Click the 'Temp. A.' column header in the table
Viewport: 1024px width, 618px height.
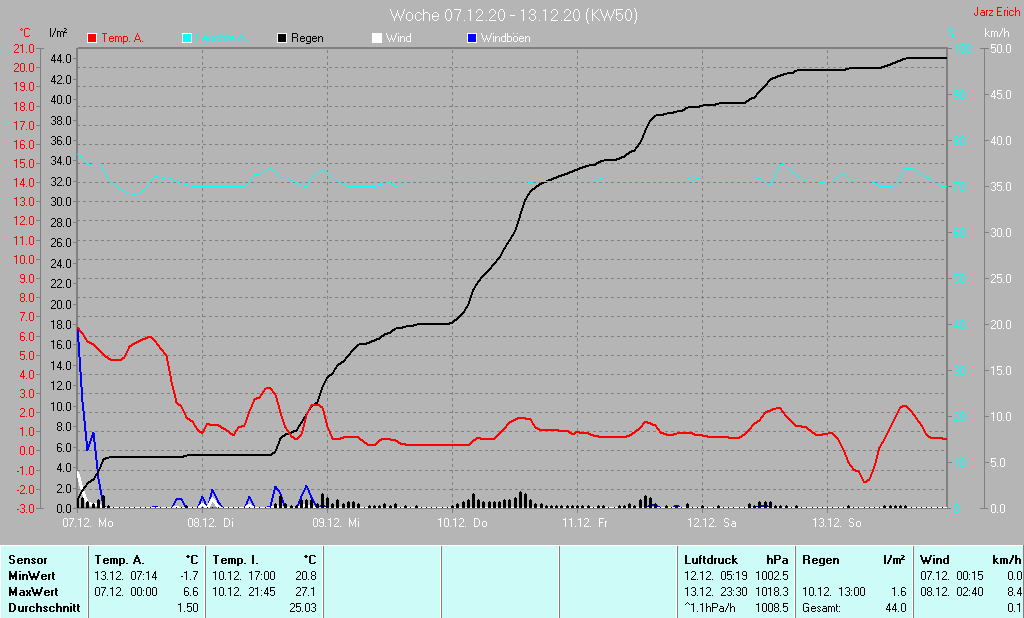(x=119, y=560)
